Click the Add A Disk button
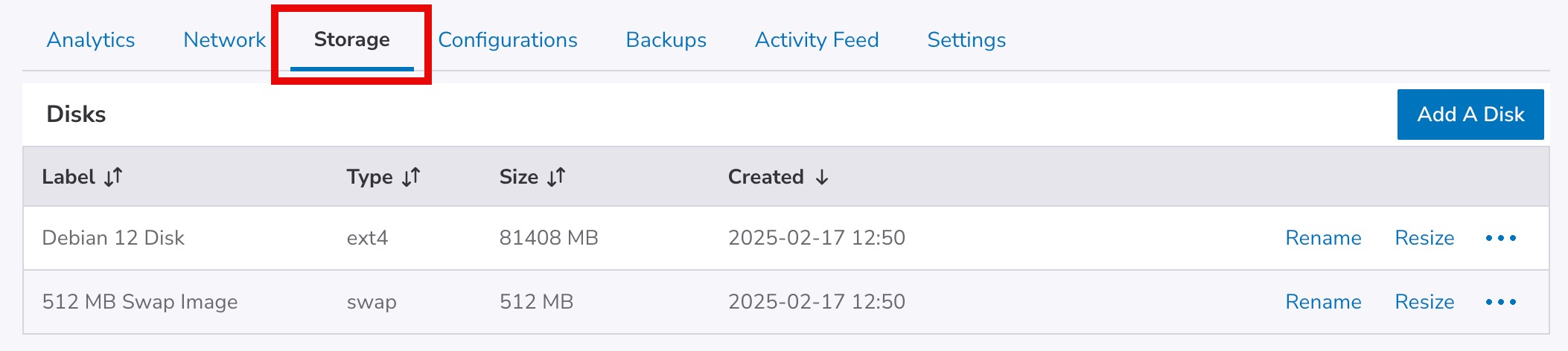1568x351 pixels. coord(1470,115)
